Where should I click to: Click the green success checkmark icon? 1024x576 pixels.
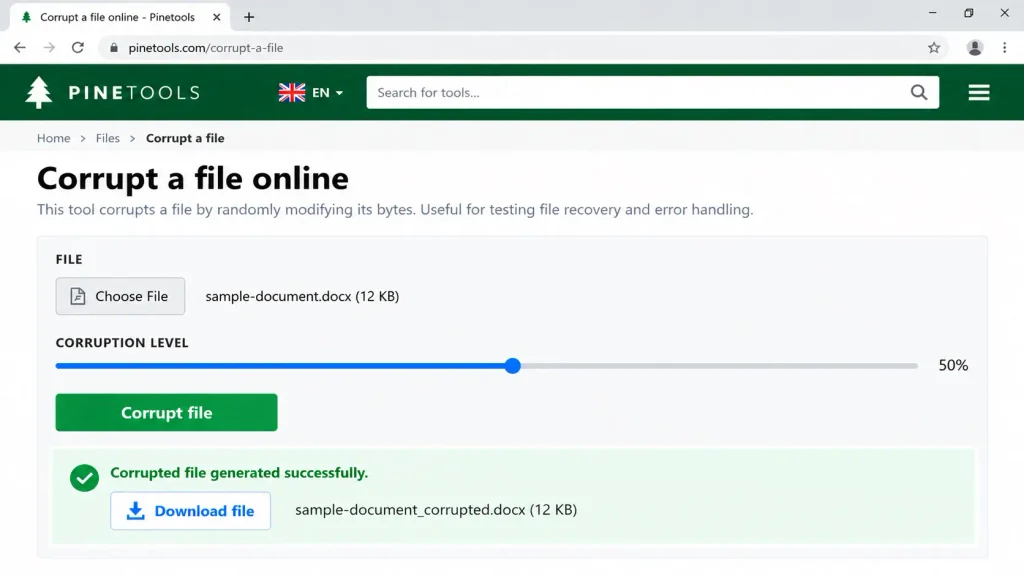(84, 478)
